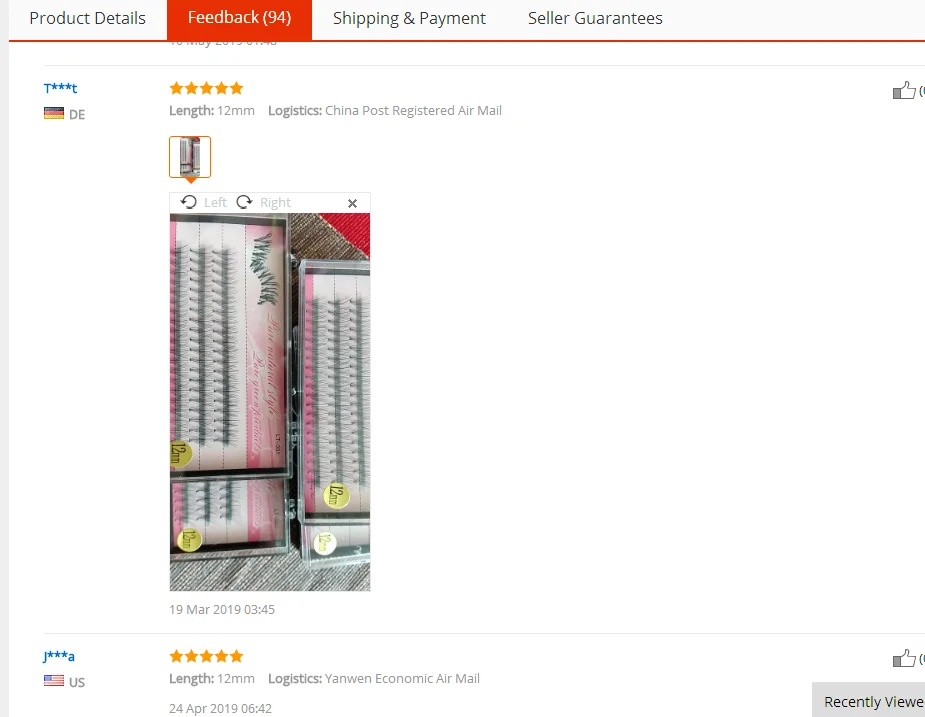The height and width of the screenshot is (717, 925).
Task: Click the Right rotate text label
Action: [x=275, y=202]
